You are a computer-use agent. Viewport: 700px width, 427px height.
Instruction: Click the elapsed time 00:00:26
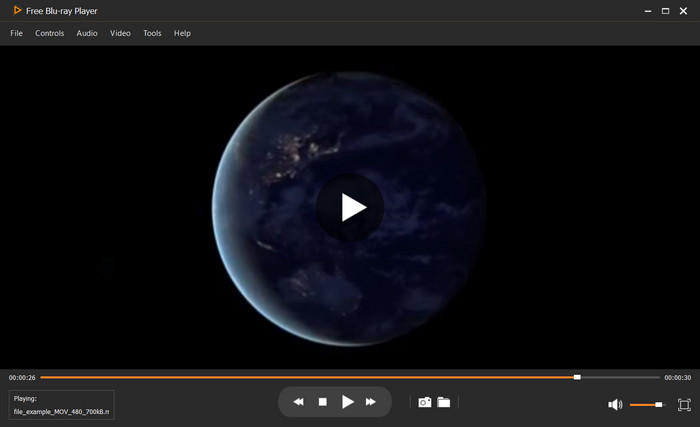22,377
